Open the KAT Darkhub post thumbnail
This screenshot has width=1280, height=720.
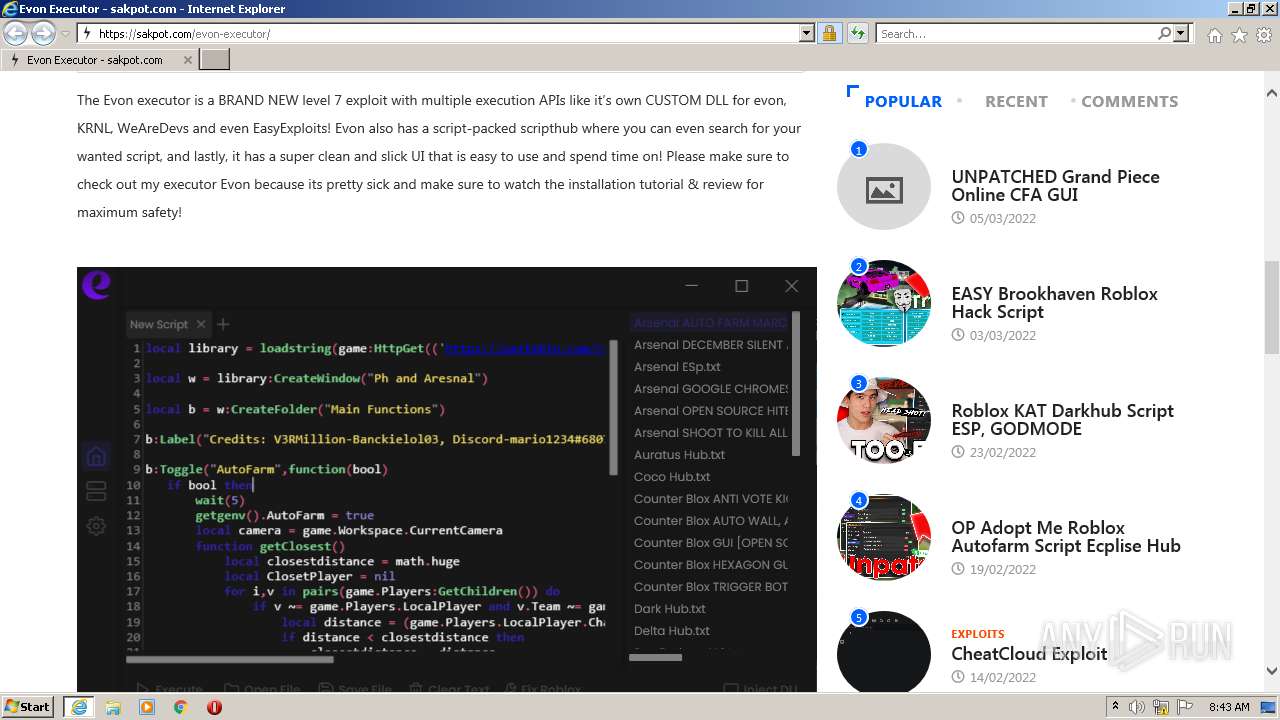[884, 421]
